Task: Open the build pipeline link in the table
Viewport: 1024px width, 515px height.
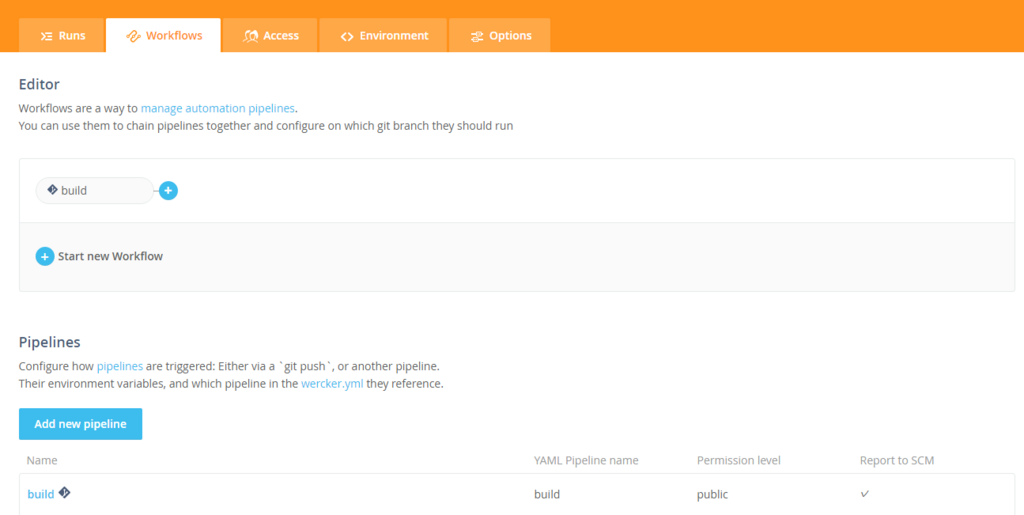Action: (40, 494)
